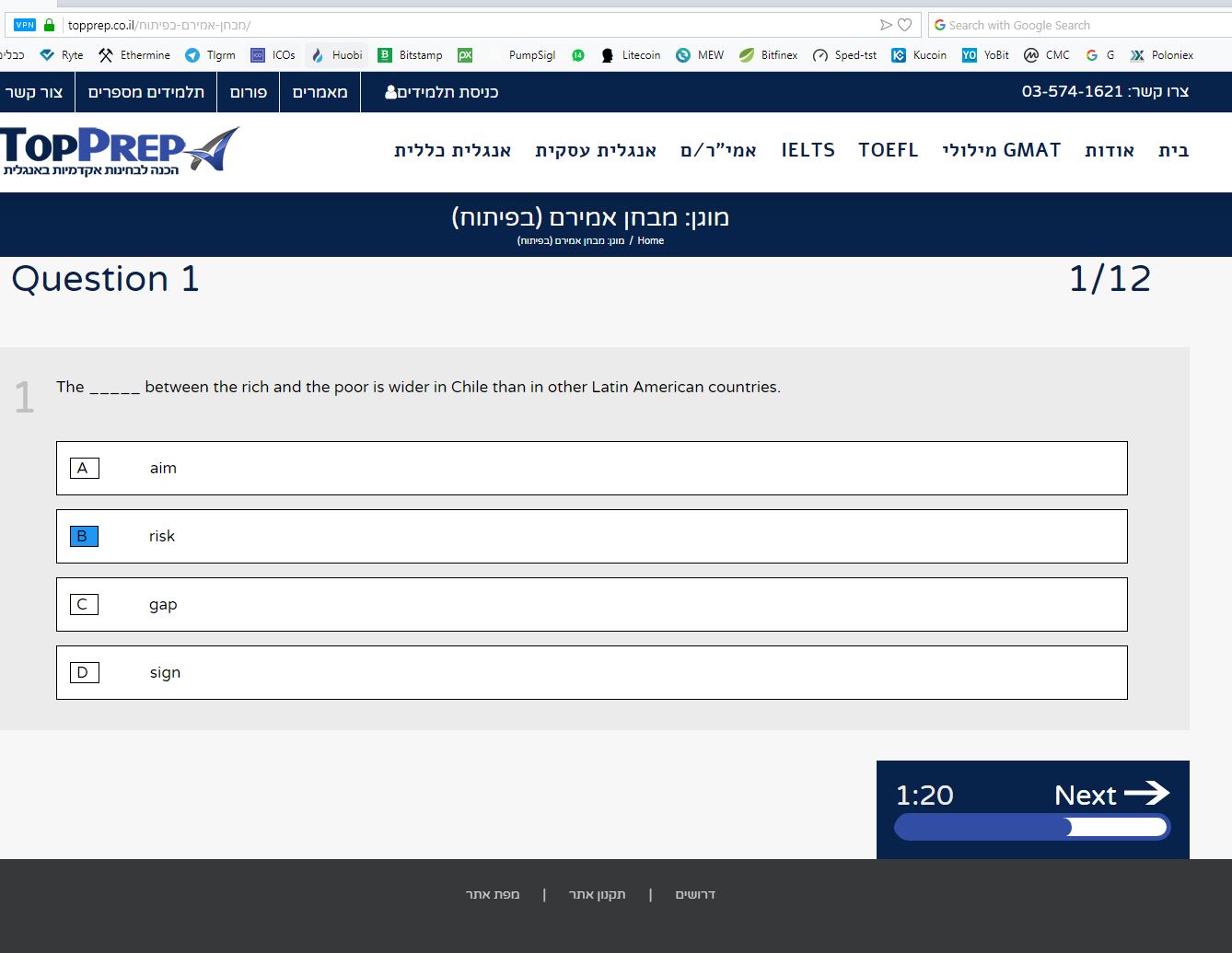The height and width of the screenshot is (953, 1232).
Task: Open the Litecoin bookmark
Action: point(631,55)
